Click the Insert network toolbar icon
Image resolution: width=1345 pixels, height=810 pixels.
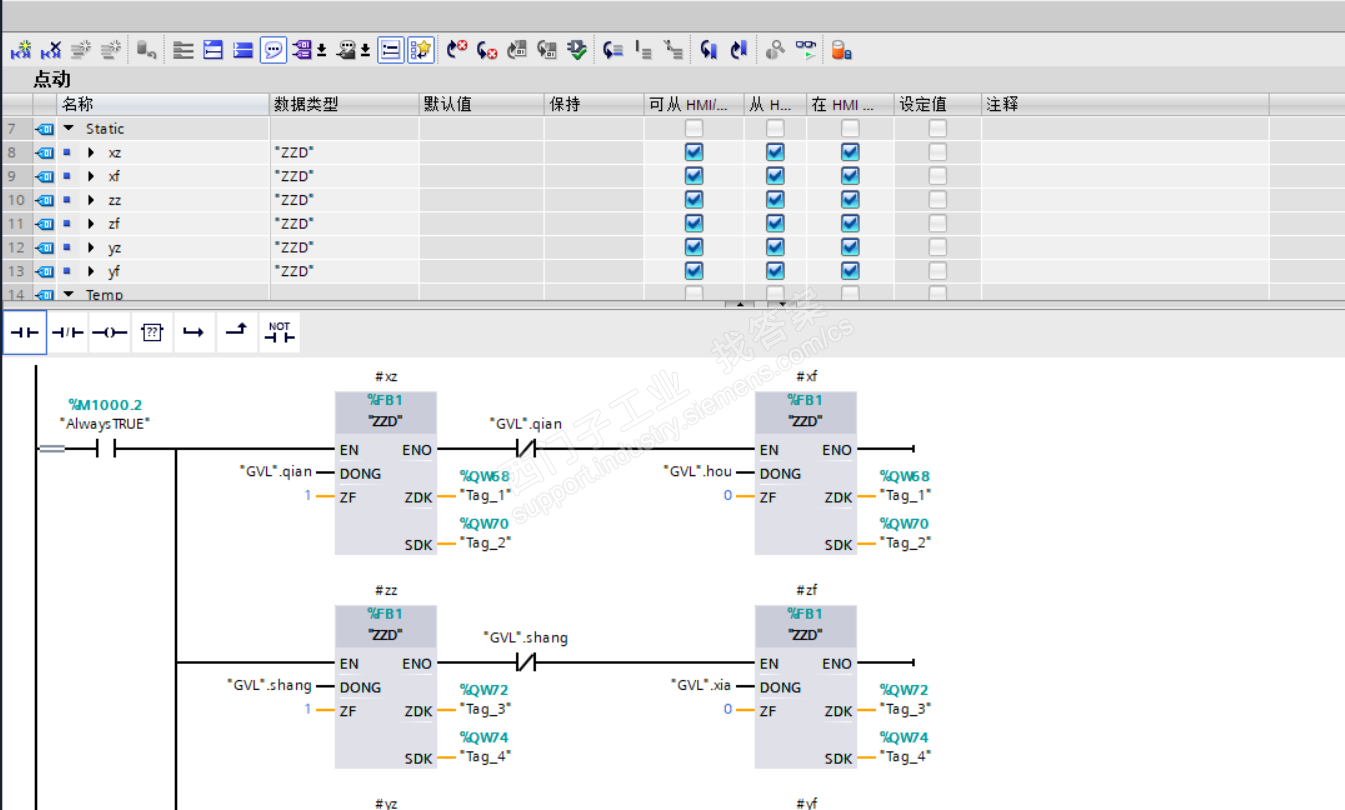tap(21, 49)
